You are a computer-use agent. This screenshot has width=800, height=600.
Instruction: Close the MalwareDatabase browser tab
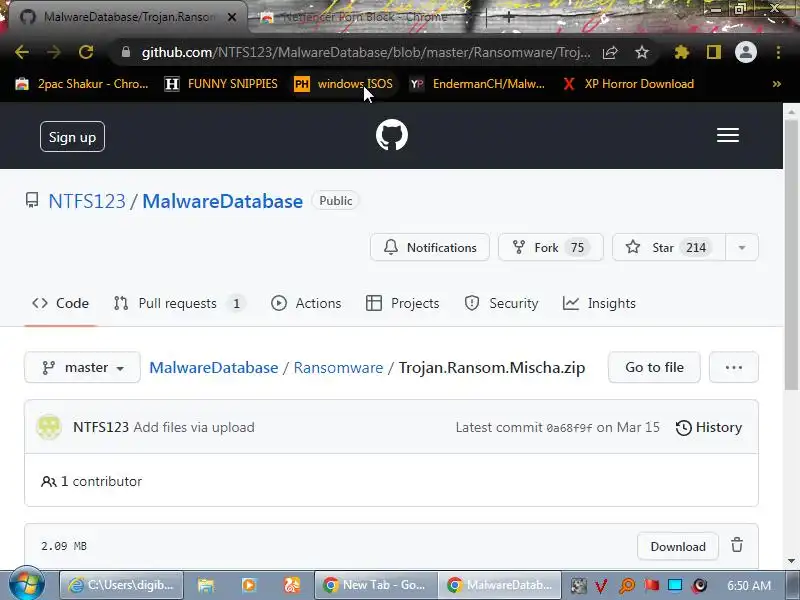(232, 17)
